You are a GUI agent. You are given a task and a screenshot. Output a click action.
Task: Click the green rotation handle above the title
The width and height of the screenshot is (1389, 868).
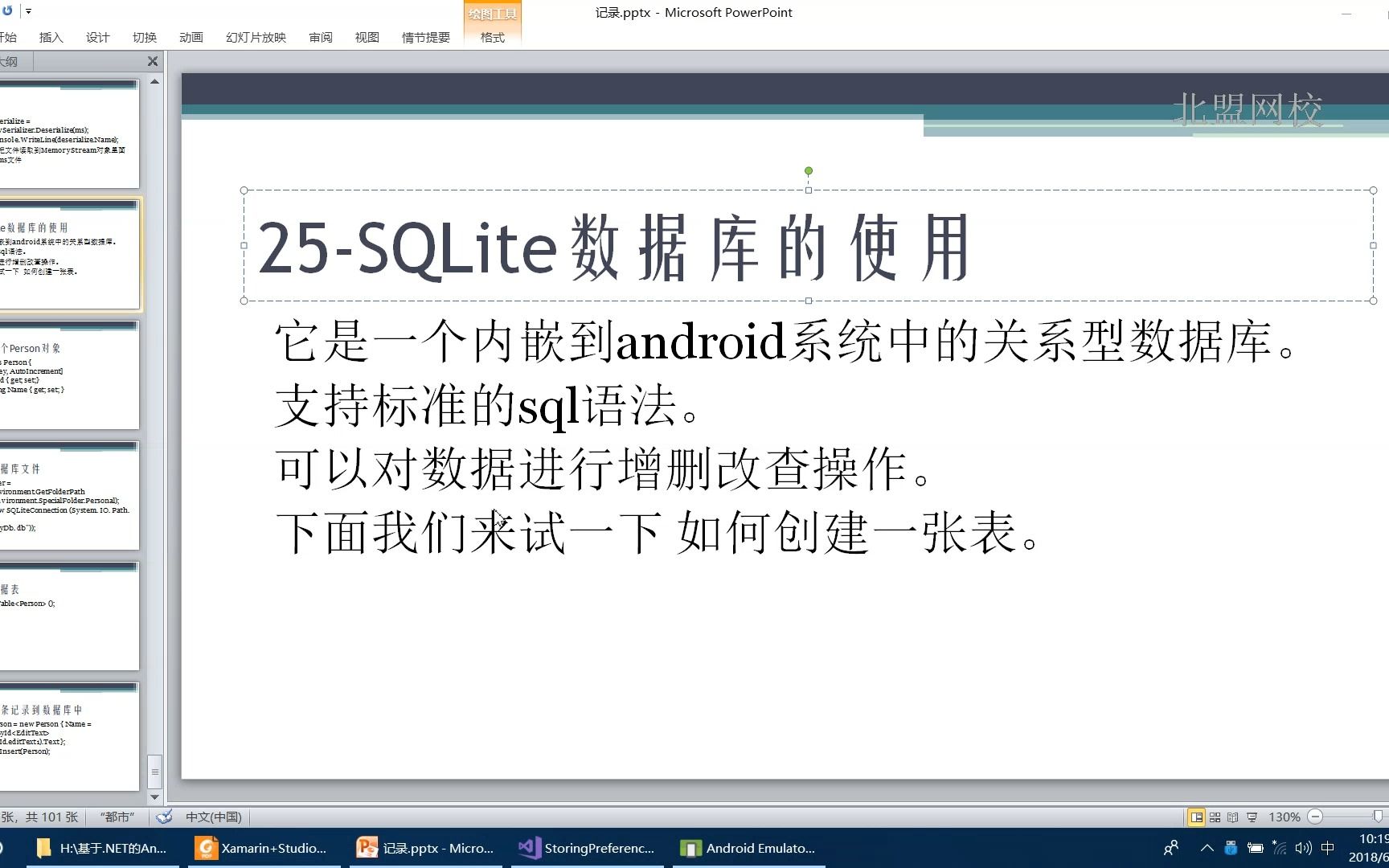click(x=809, y=171)
